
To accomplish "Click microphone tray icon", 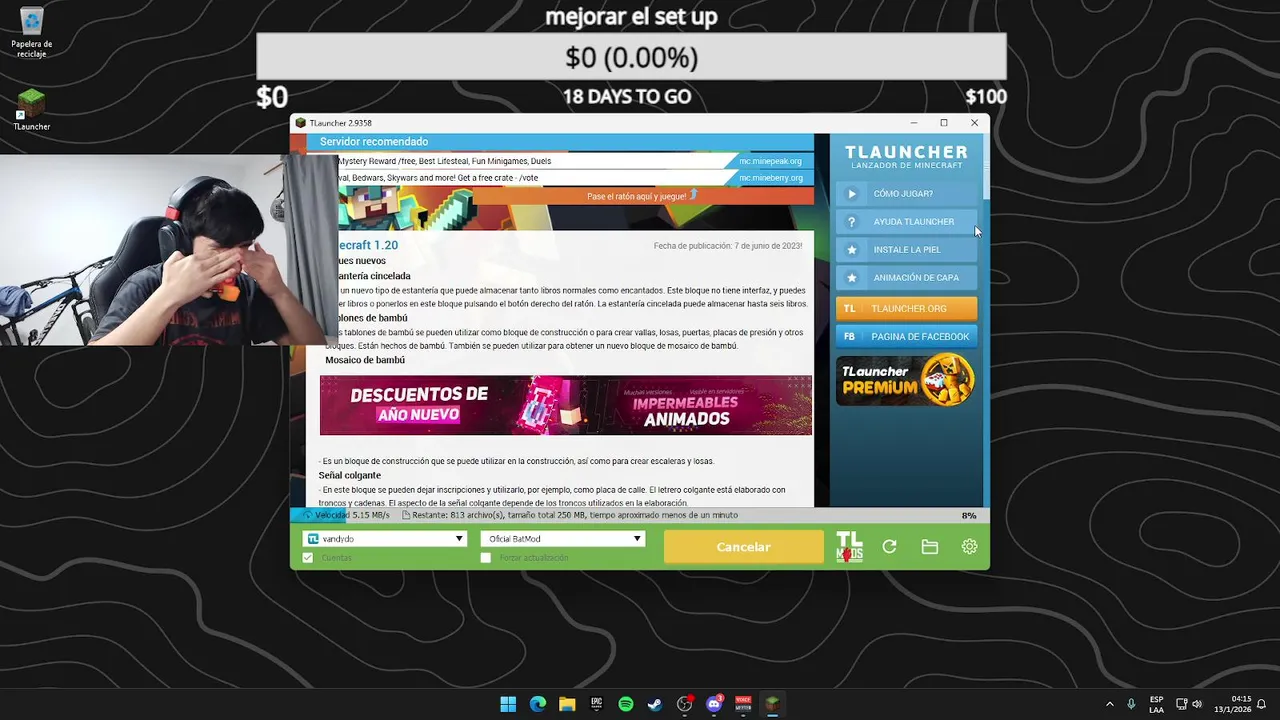I will pos(1131,704).
